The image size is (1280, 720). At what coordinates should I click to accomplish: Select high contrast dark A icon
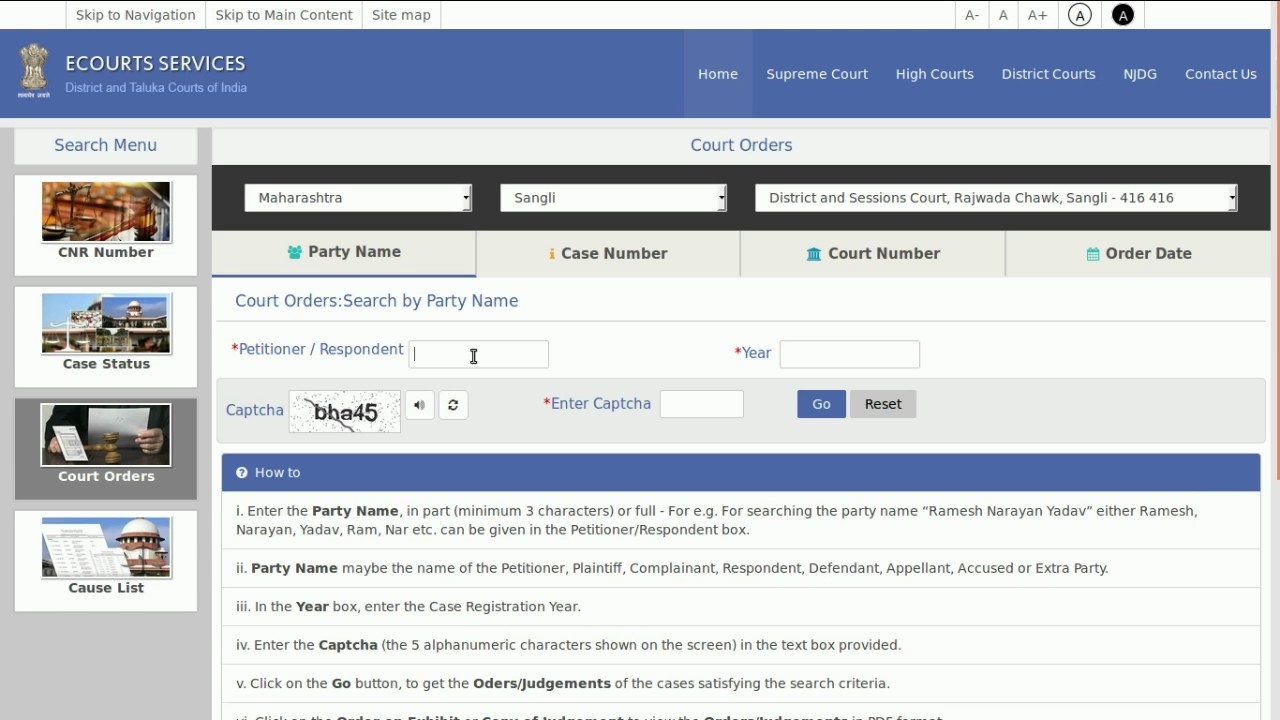coord(1123,15)
